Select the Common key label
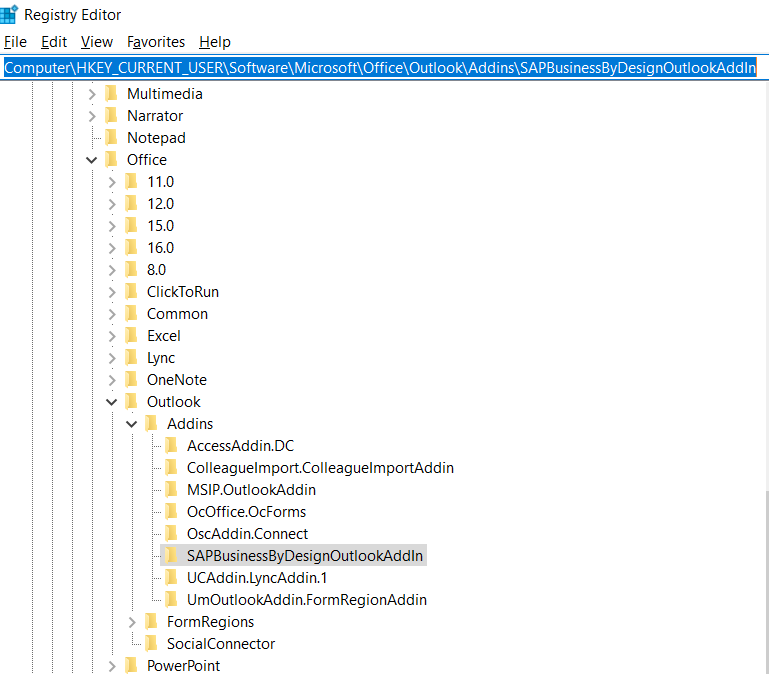The width and height of the screenshot is (769, 674). [177, 314]
